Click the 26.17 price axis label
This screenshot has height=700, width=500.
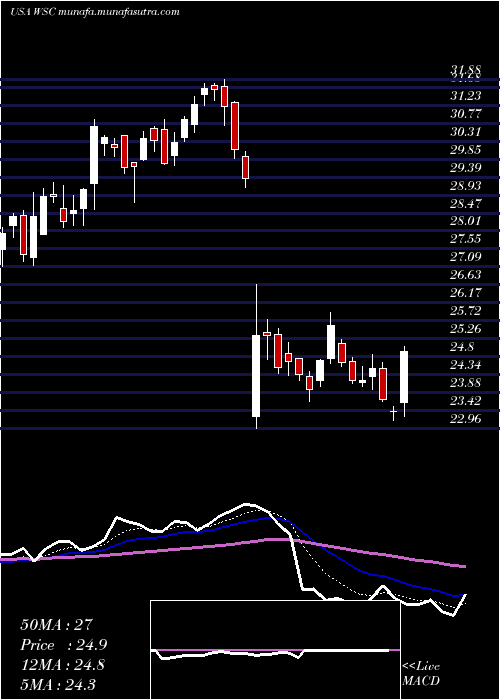tap(466, 293)
